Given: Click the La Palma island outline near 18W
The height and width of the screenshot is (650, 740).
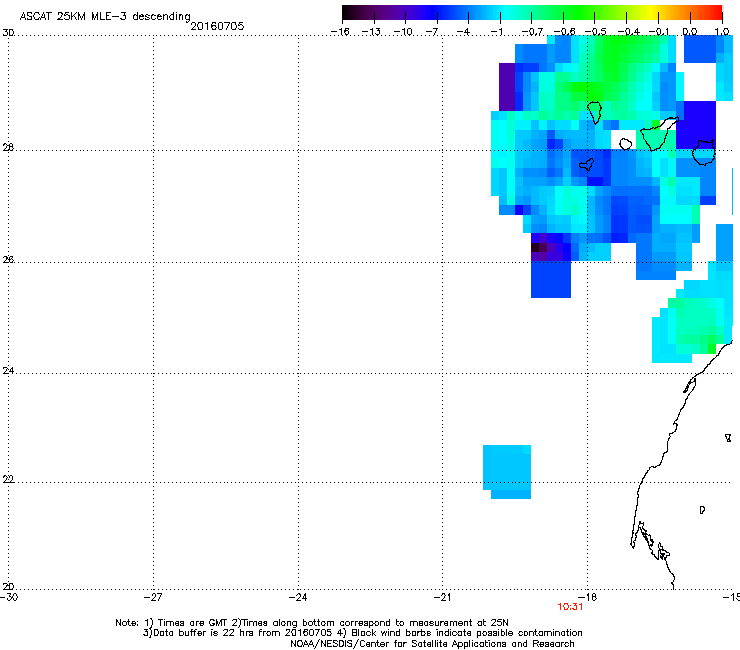Looking at the screenshot, I should click(595, 112).
